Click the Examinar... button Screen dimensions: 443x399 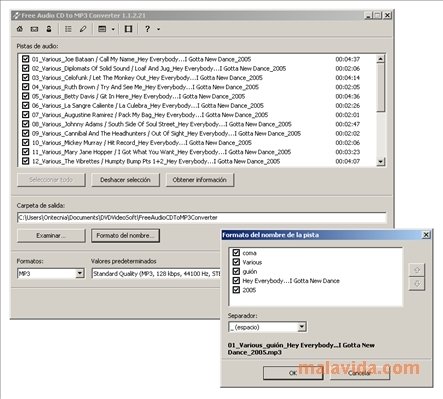click(51, 235)
